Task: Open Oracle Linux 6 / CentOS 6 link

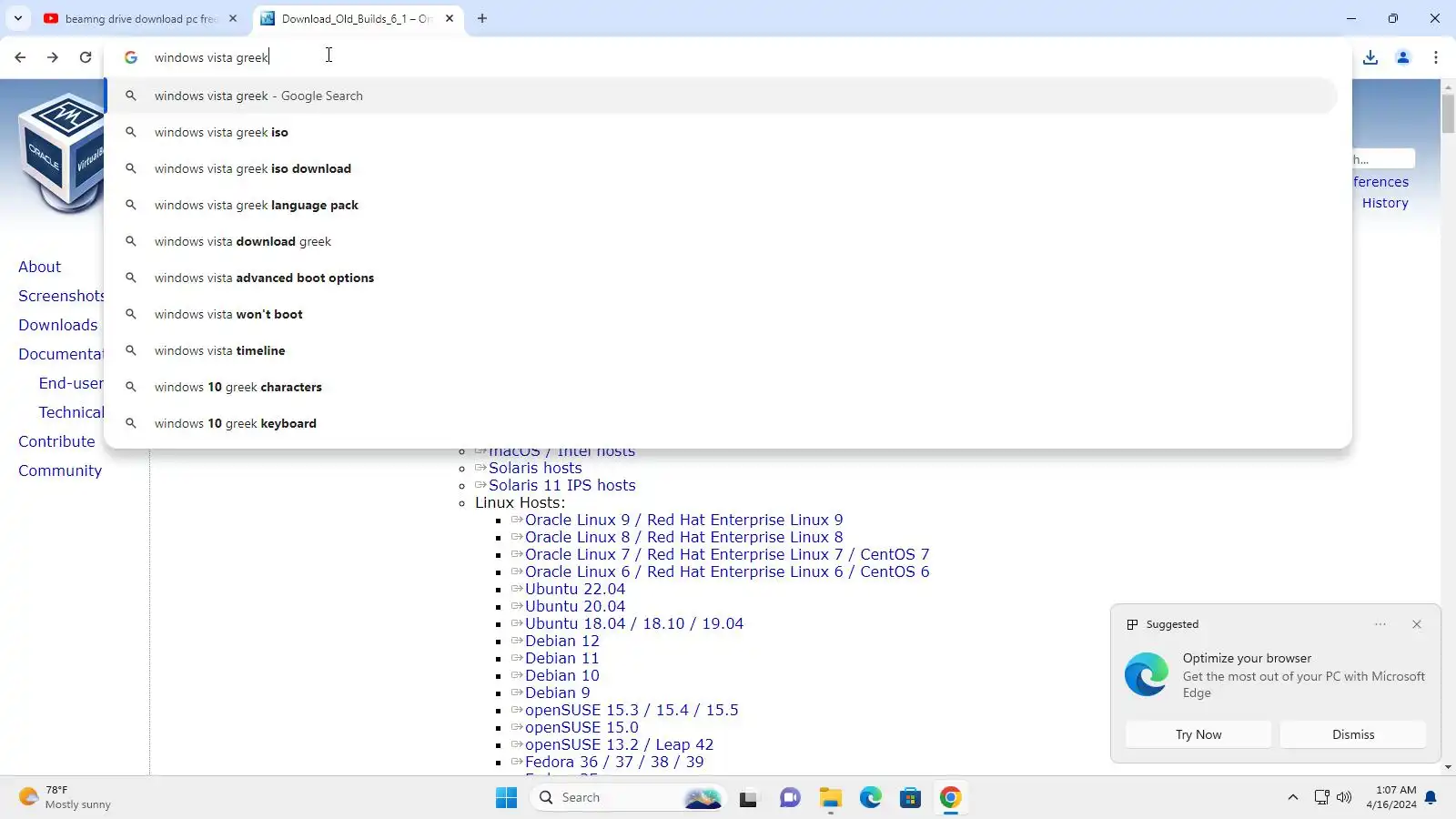Action: tap(727, 571)
